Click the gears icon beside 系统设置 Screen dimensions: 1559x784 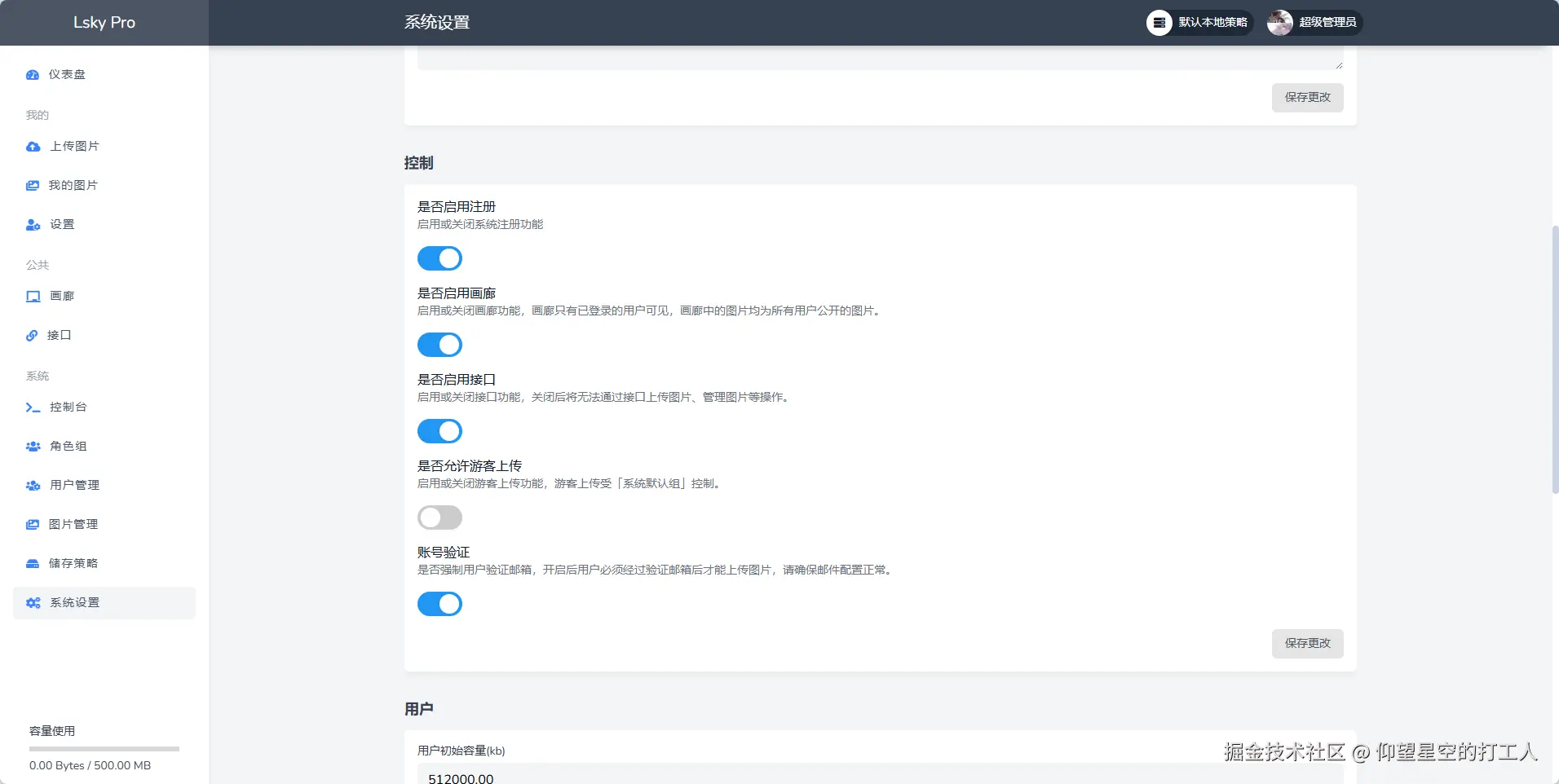click(x=33, y=603)
